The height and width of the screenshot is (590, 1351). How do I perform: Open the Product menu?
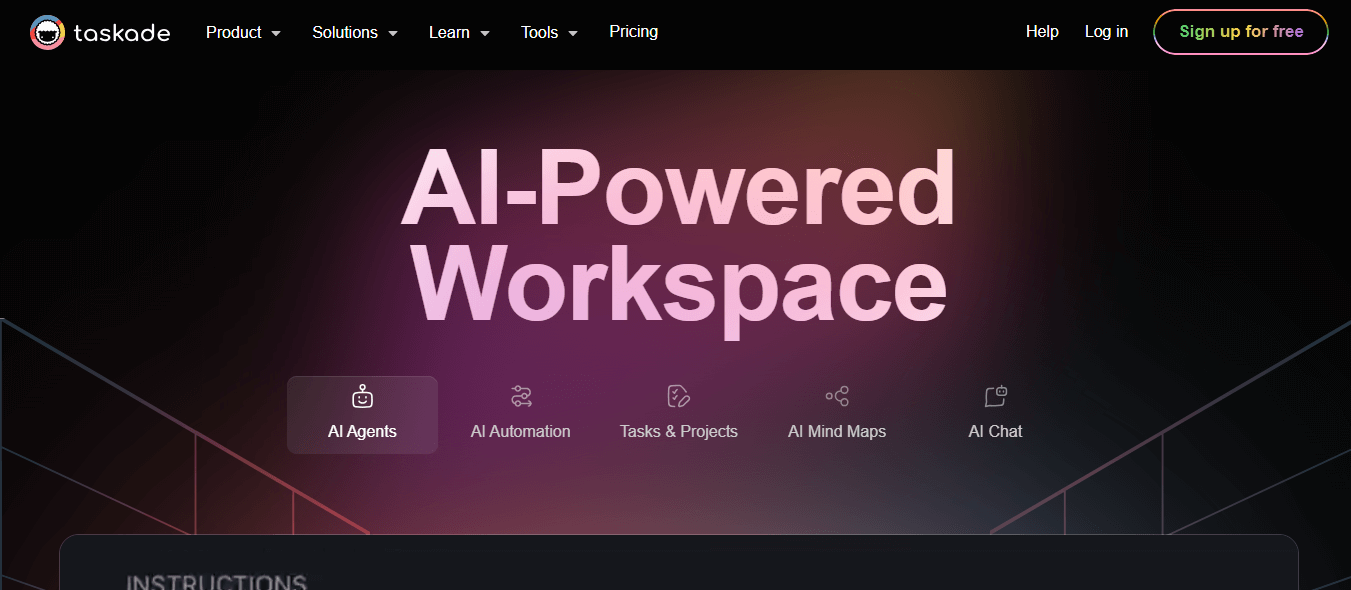coord(243,32)
